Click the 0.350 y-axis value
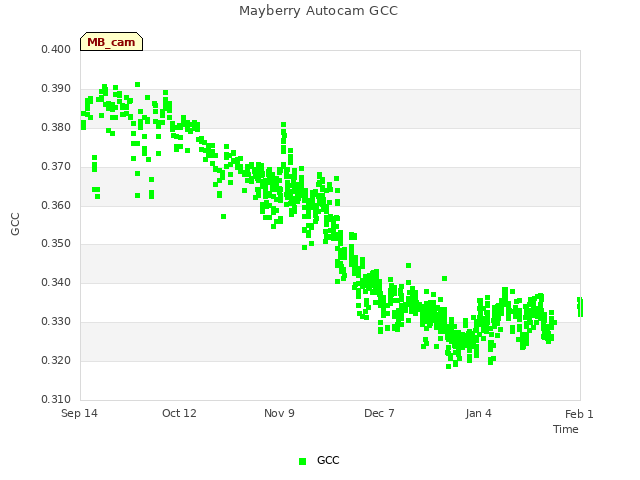Screen dimensions: 640x480 click(x=56, y=244)
